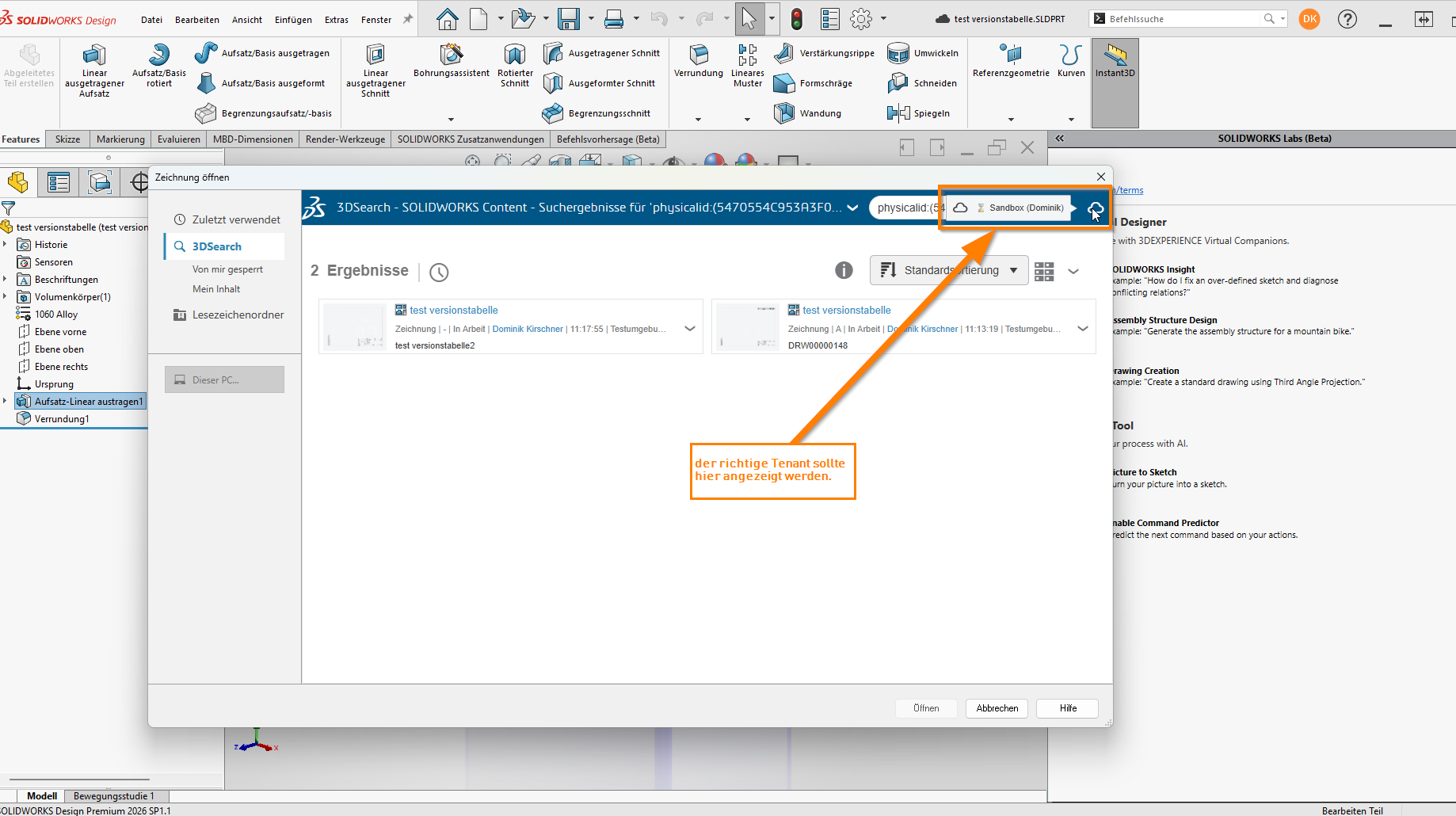1456x816 pixels.
Task: Click the search history clock icon
Action: pos(439,273)
